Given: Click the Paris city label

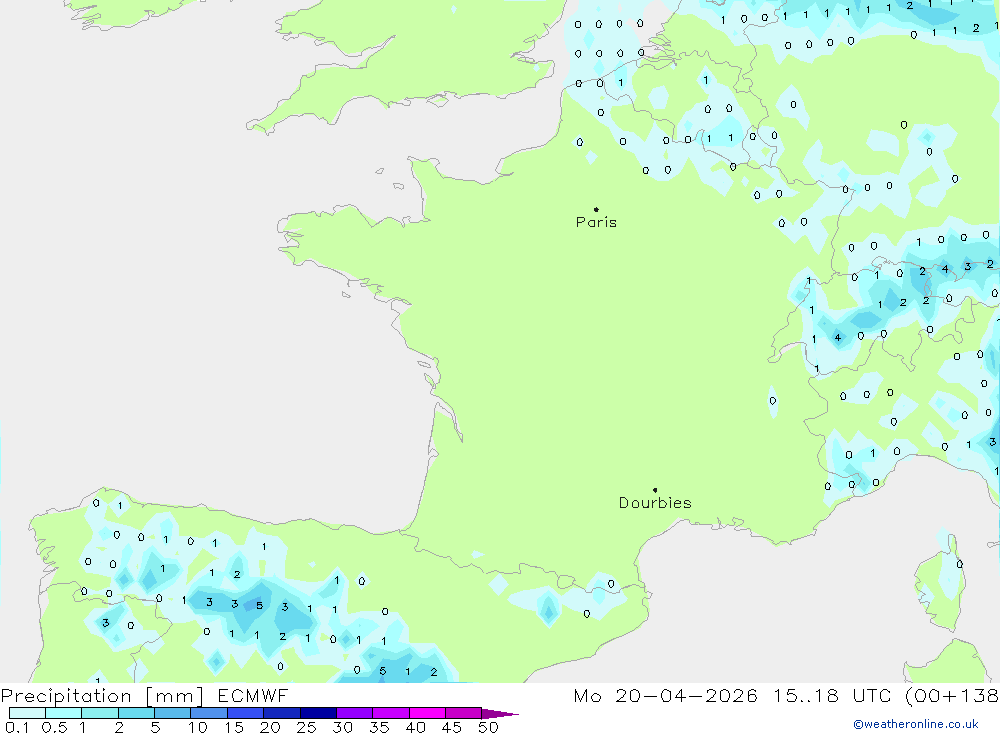Looking at the screenshot, I should [x=596, y=222].
